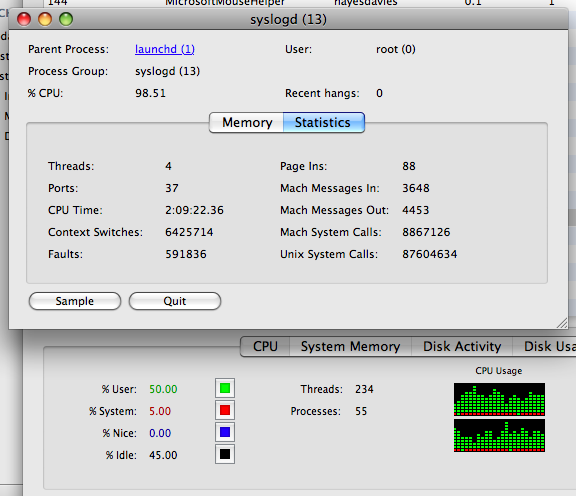Click the window resize grip corner
Viewport: 576px width, 496px height.
coord(562,323)
